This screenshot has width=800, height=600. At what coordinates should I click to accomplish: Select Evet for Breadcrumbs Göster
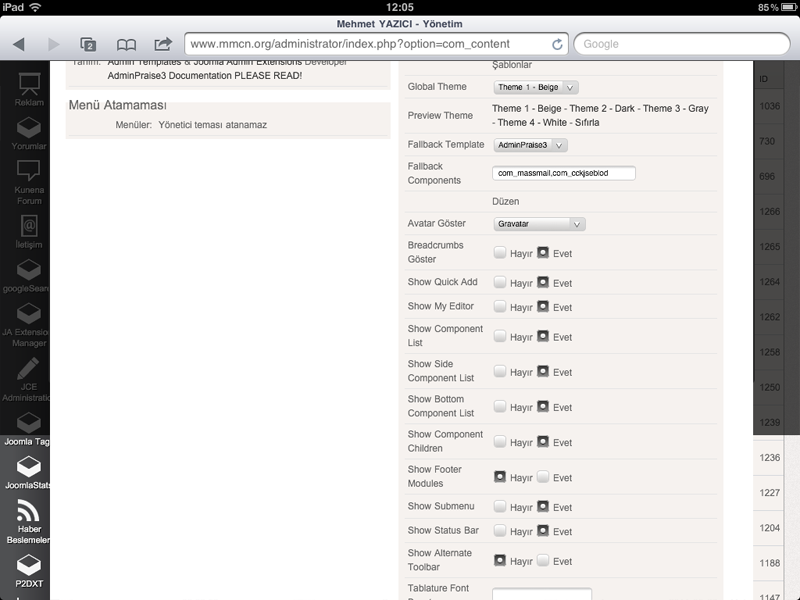(543, 253)
